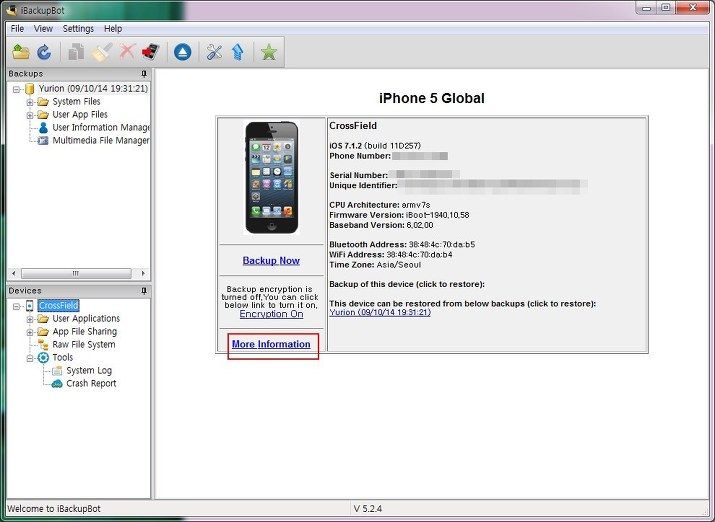Pin the Backups panel with pushpin icon
The height and width of the screenshot is (522, 715).
(x=144, y=74)
